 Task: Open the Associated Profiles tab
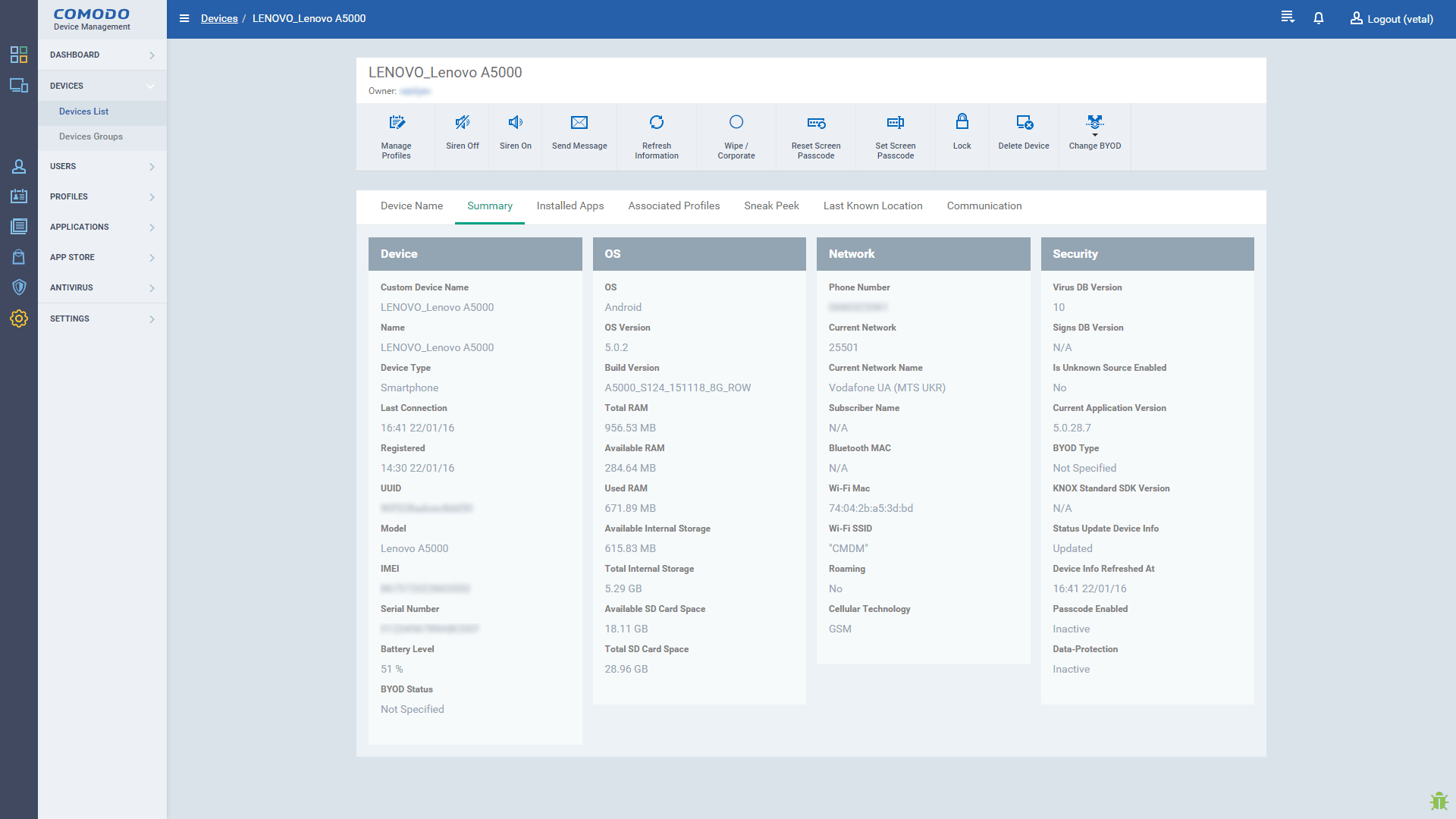(x=674, y=206)
